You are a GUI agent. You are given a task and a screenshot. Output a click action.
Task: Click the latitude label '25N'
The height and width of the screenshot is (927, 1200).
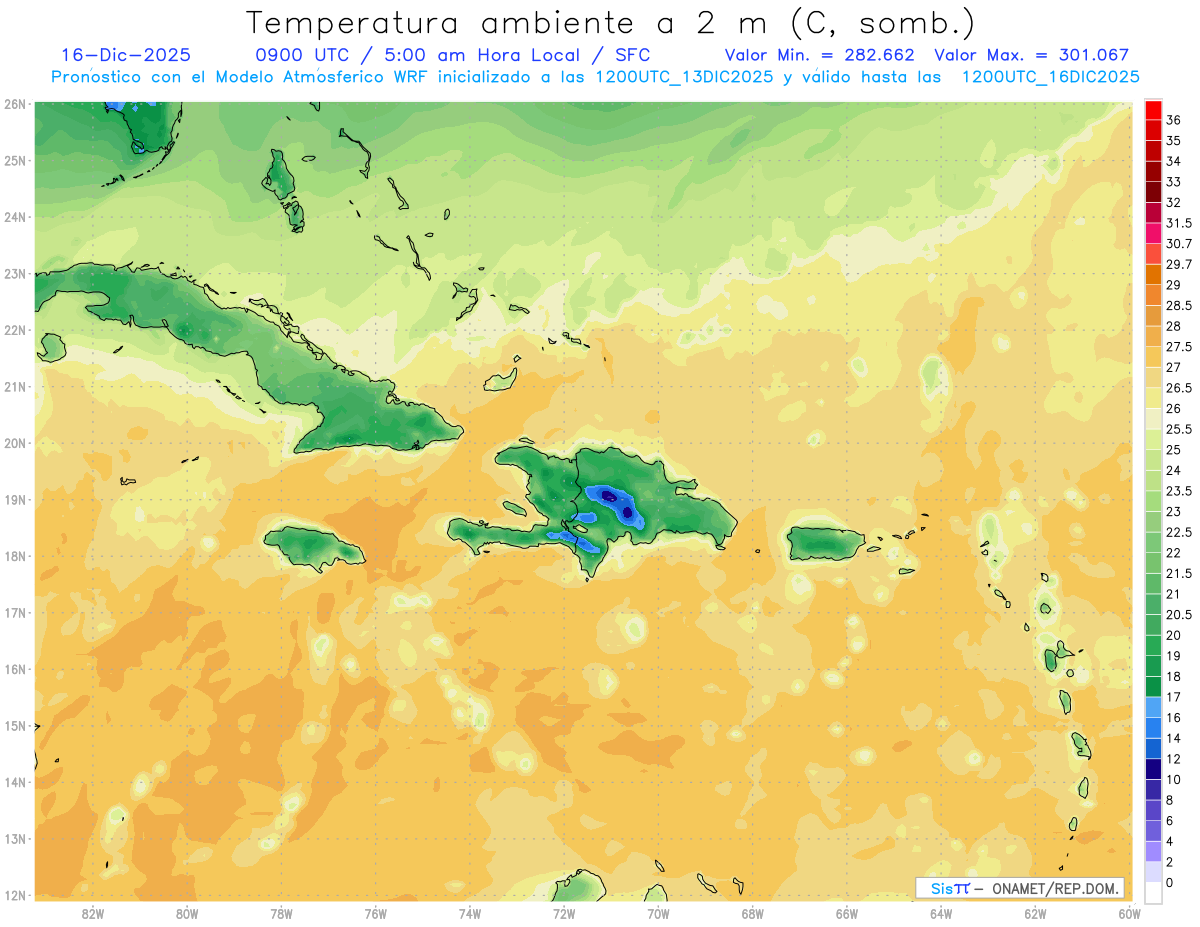(x=15, y=160)
